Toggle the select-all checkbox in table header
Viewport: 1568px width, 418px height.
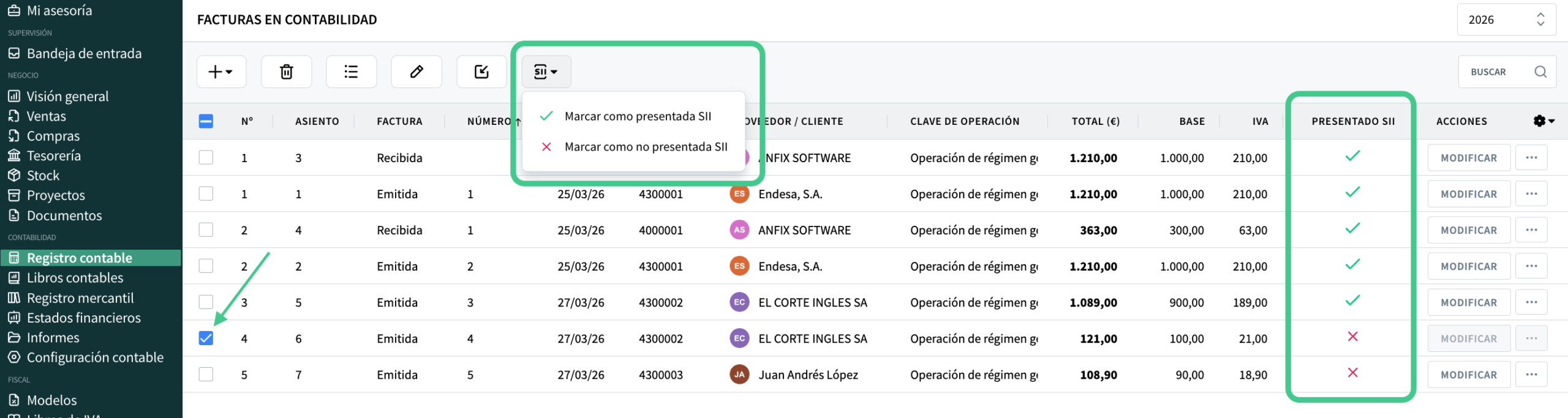(x=206, y=121)
